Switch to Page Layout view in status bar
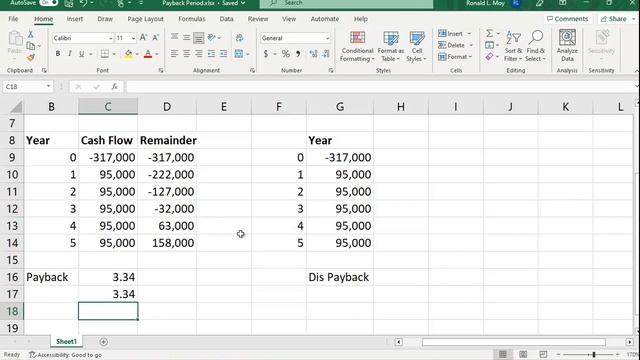The width and height of the screenshot is (640, 360). (x=523, y=354)
